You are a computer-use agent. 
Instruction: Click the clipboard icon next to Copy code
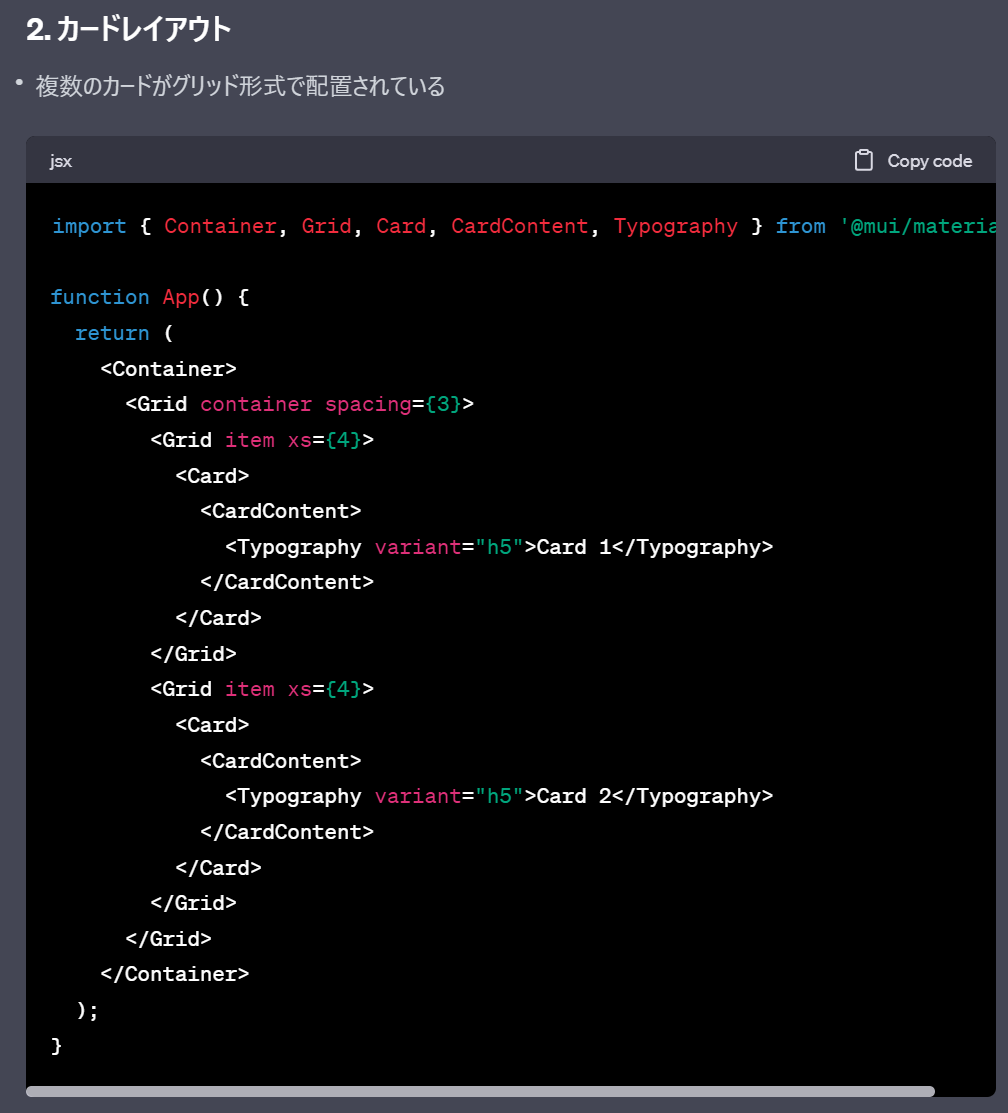[x=861, y=159]
